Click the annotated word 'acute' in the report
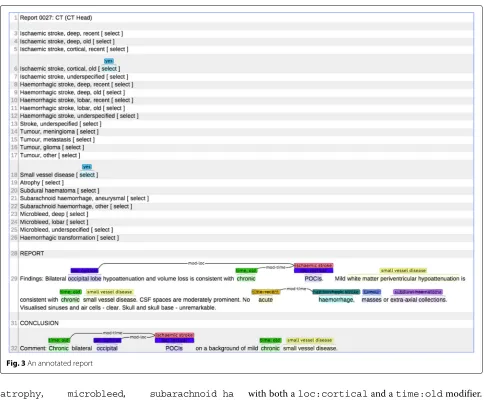485x400 pixels. point(266,300)
